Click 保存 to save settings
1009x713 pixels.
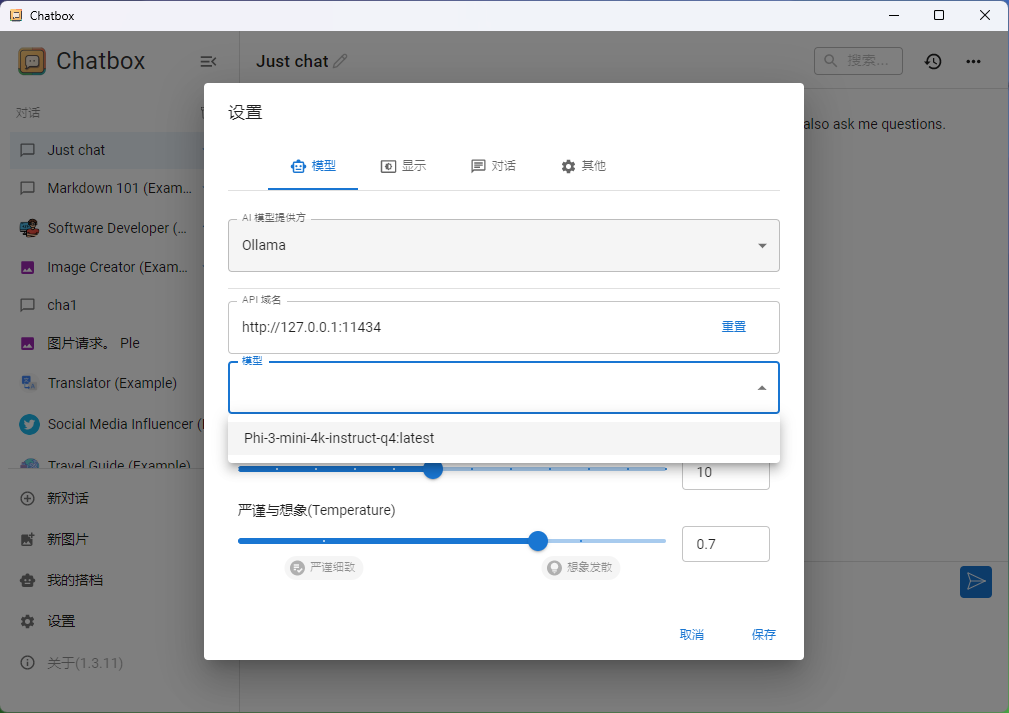coord(764,634)
